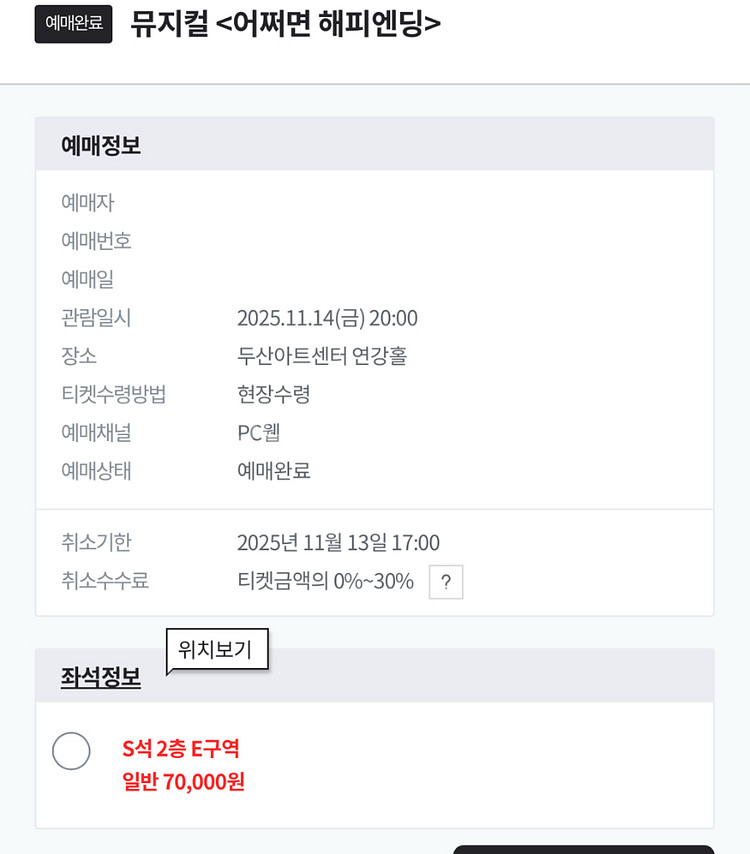Click the venue 두산아트센터 연강홀
The image size is (750, 854).
point(321,356)
